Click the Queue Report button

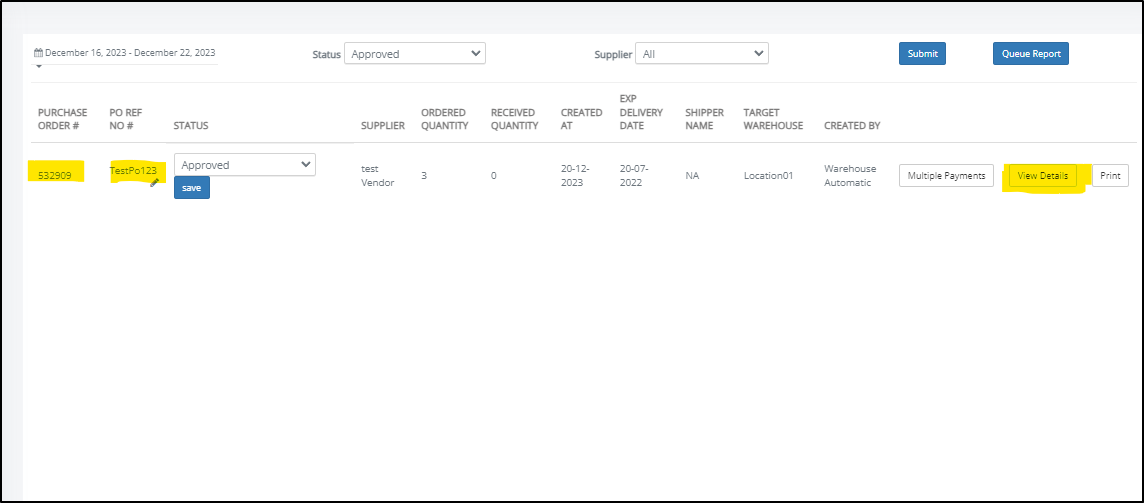[x=1030, y=54]
